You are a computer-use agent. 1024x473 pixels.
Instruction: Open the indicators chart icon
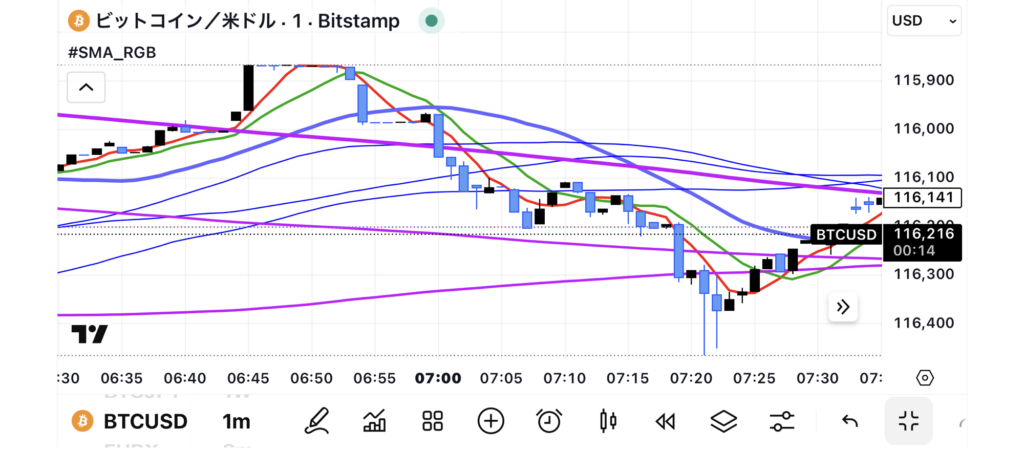(x=375, y=421)
